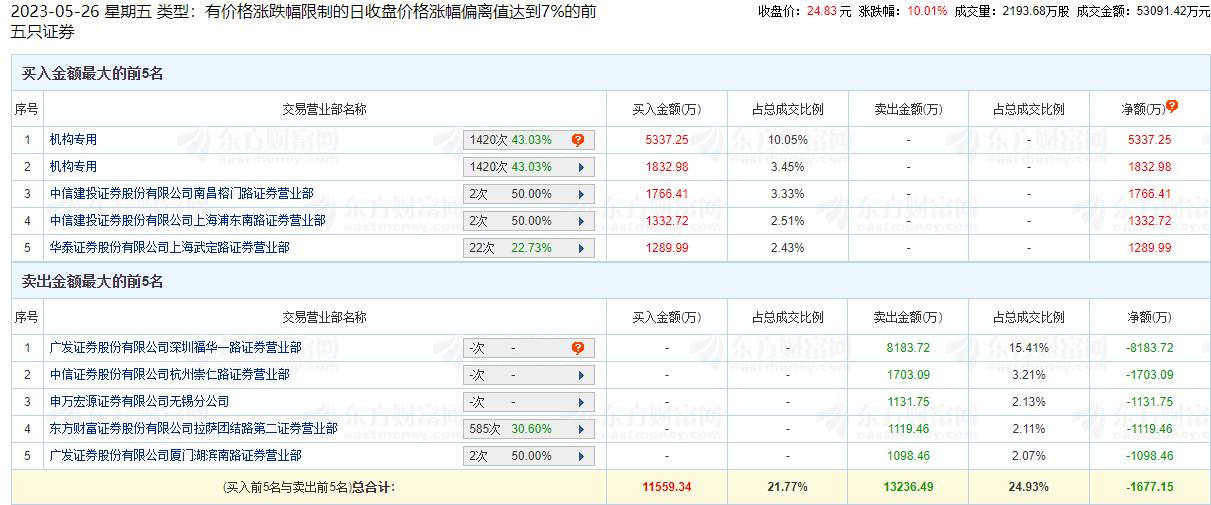
Task: Click the arrow icon for 中信建投南昌榕门路 row
Action: (580, 194)
